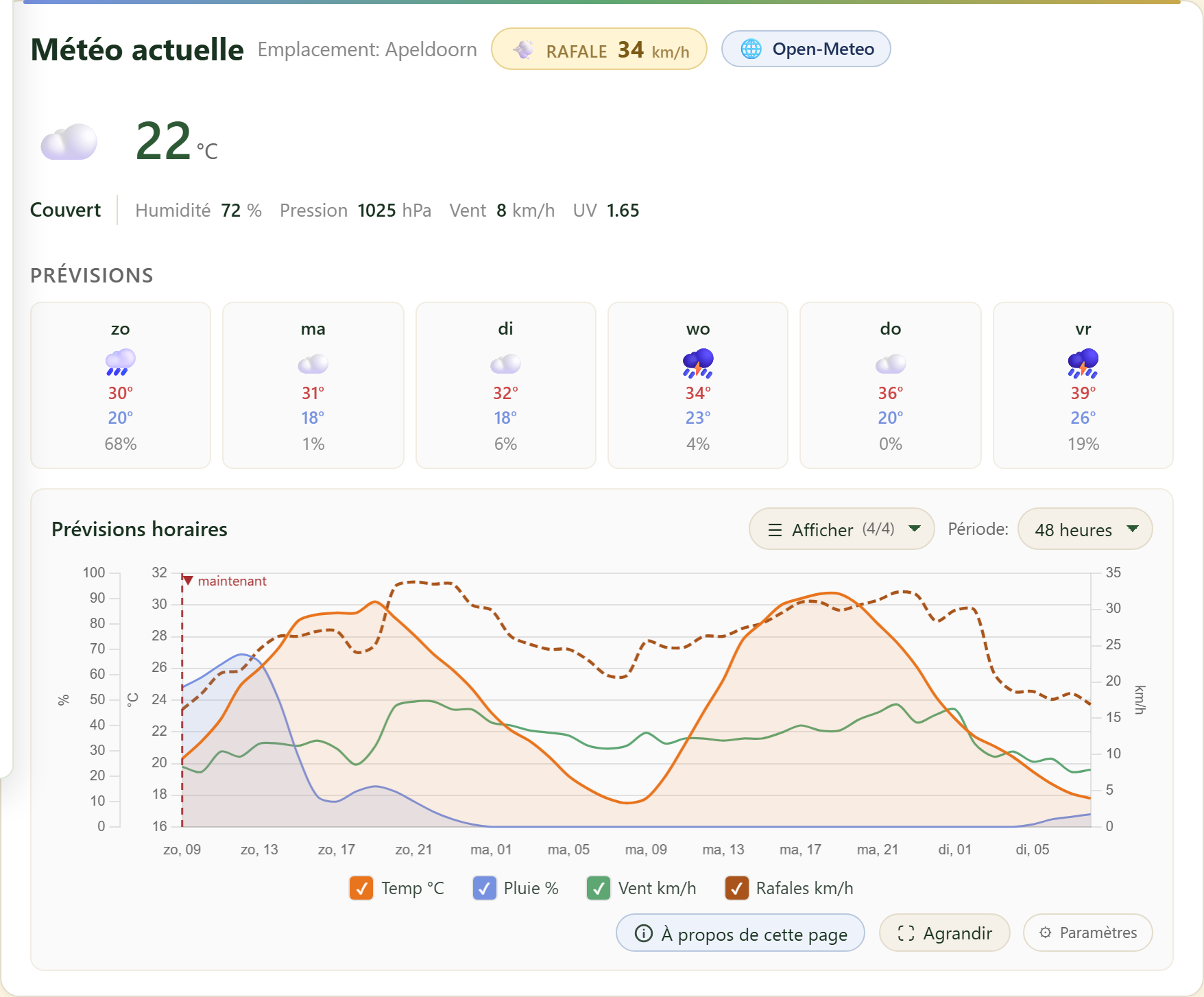
Task: Open the Open-Meteo source link
Action: [x=806, y=49]
